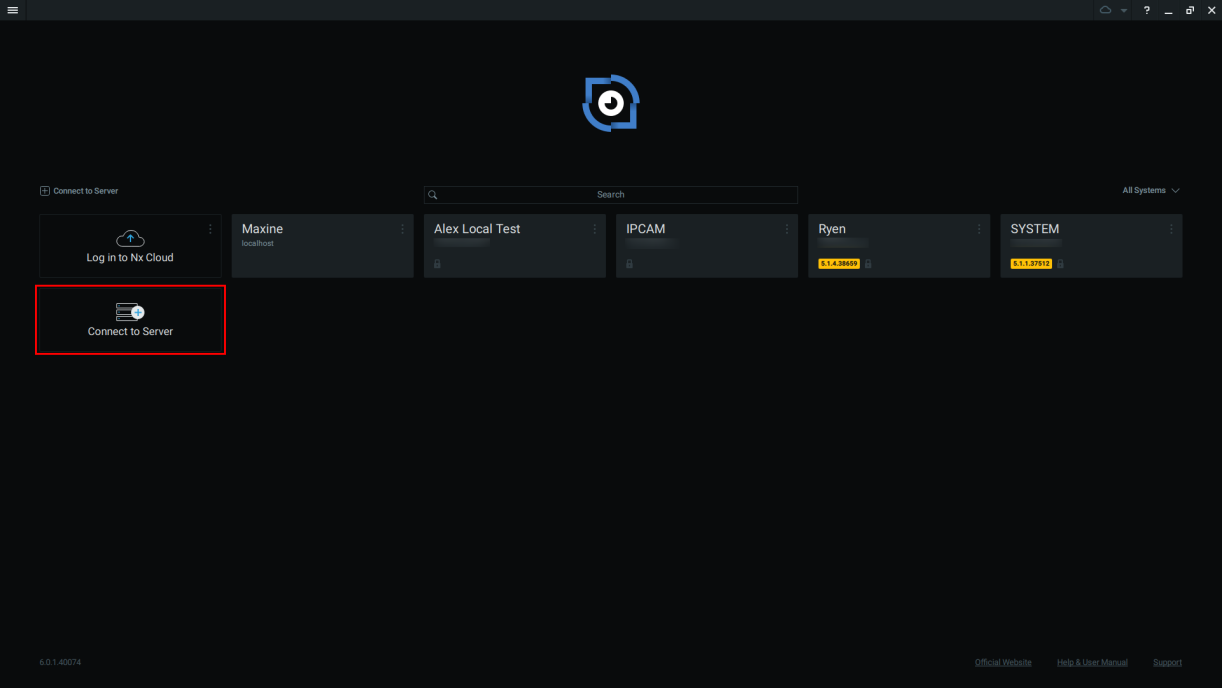Click the lock icon on Ryen tile
This screenshot has height=688, width=1222.
pos(868,264)
